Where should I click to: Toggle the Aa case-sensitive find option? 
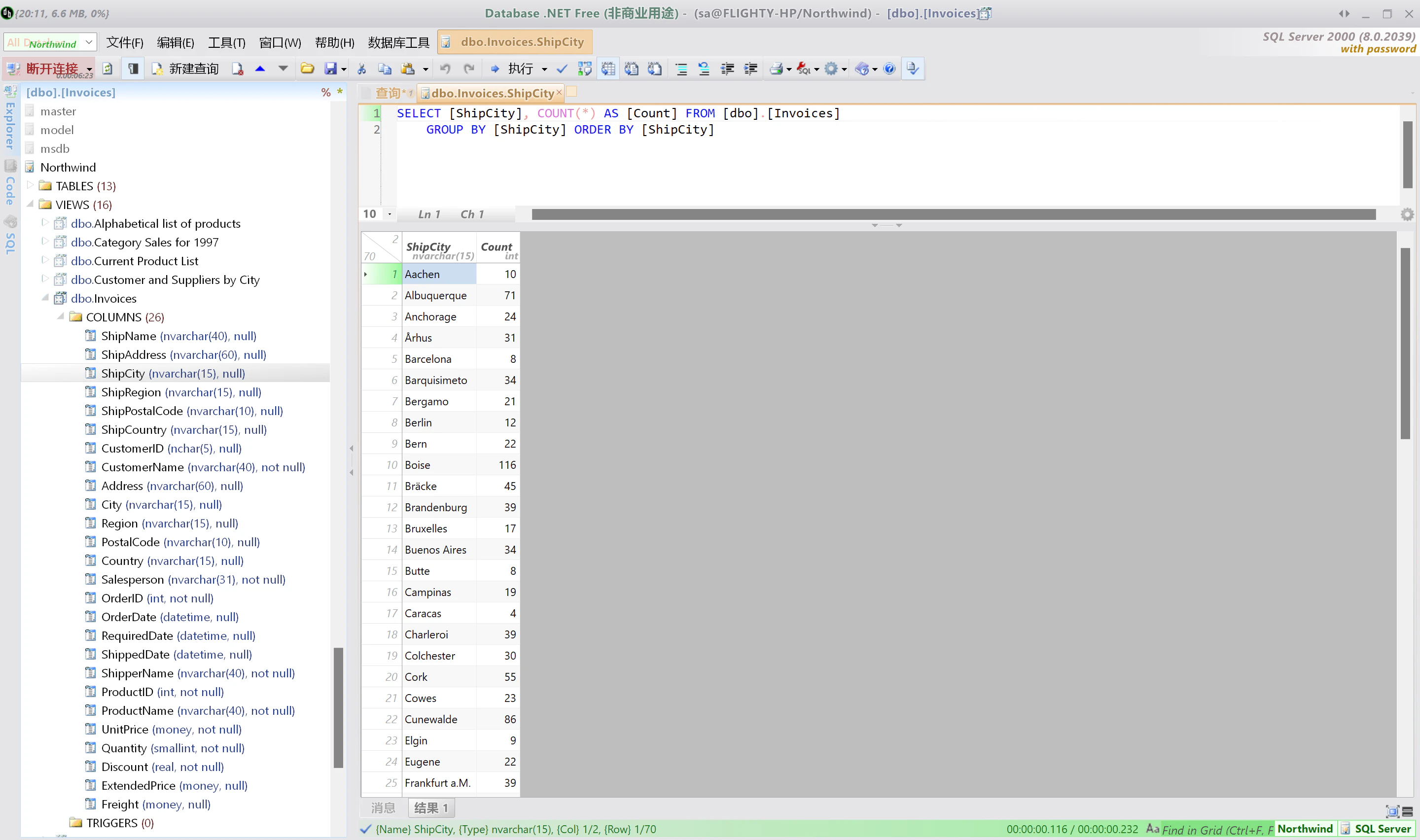[1152, 829]
